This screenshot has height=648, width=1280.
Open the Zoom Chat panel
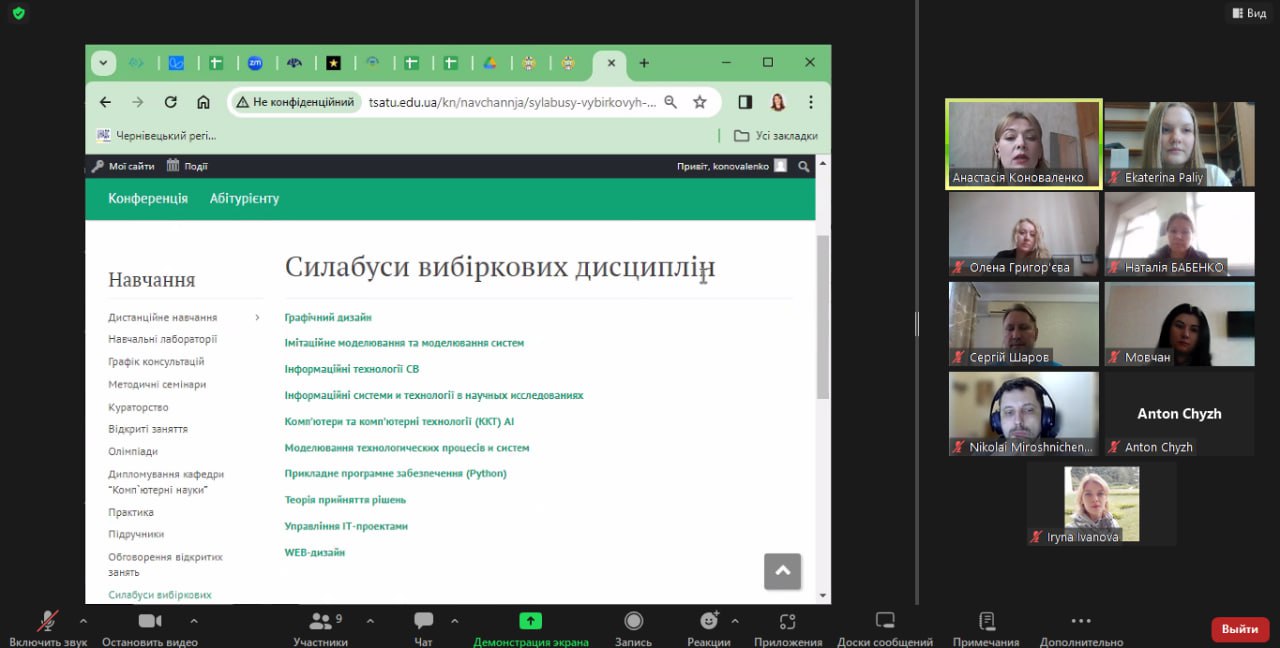click(423, 622)
